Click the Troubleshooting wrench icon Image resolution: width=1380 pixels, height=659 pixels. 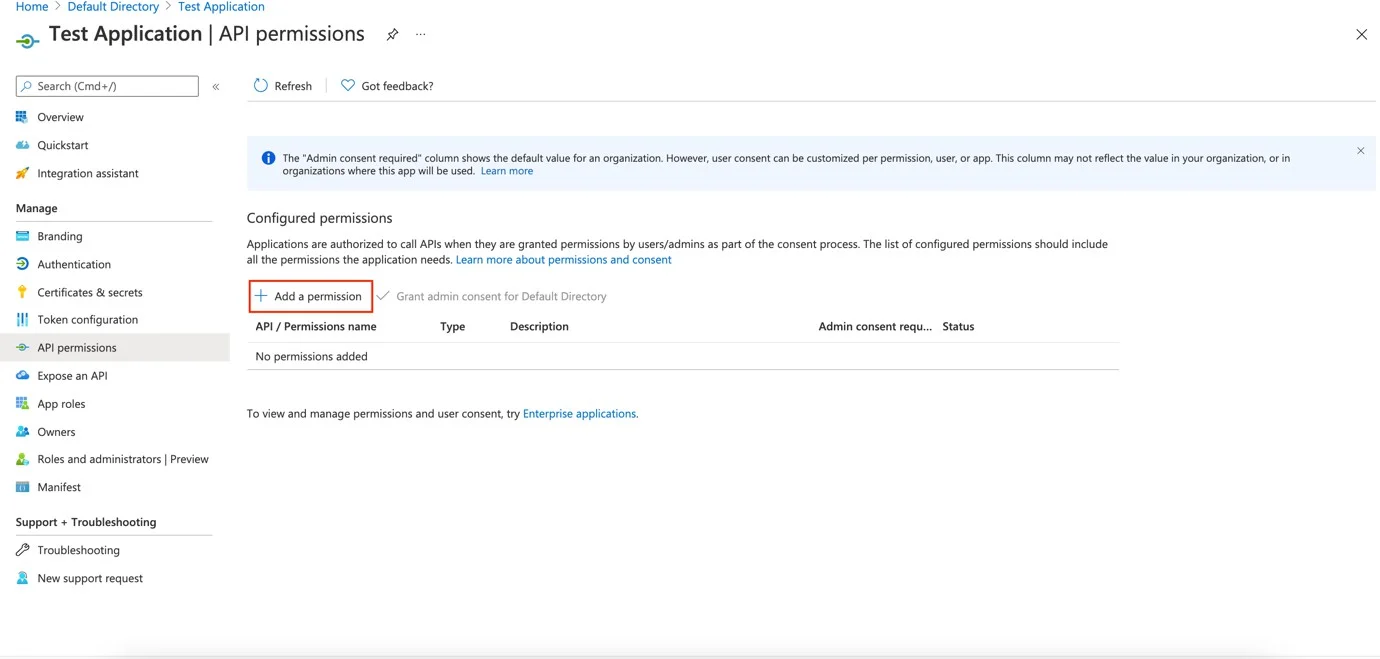(x=22, y=550)
